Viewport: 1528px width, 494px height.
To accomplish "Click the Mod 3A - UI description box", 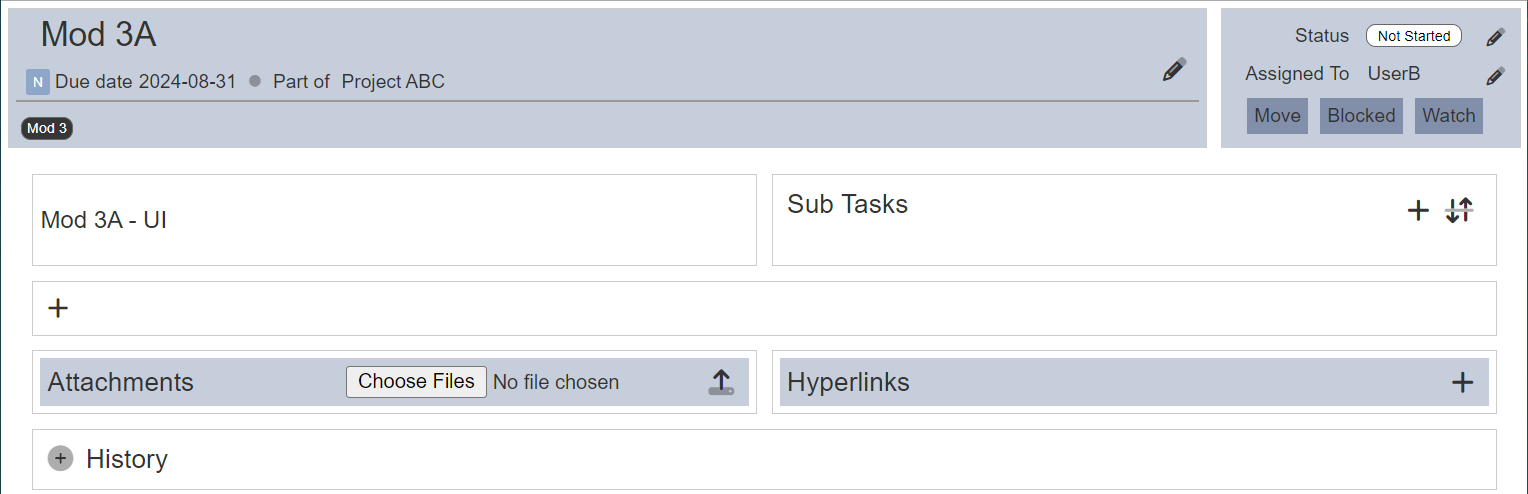I will click(x=394, y=220).
